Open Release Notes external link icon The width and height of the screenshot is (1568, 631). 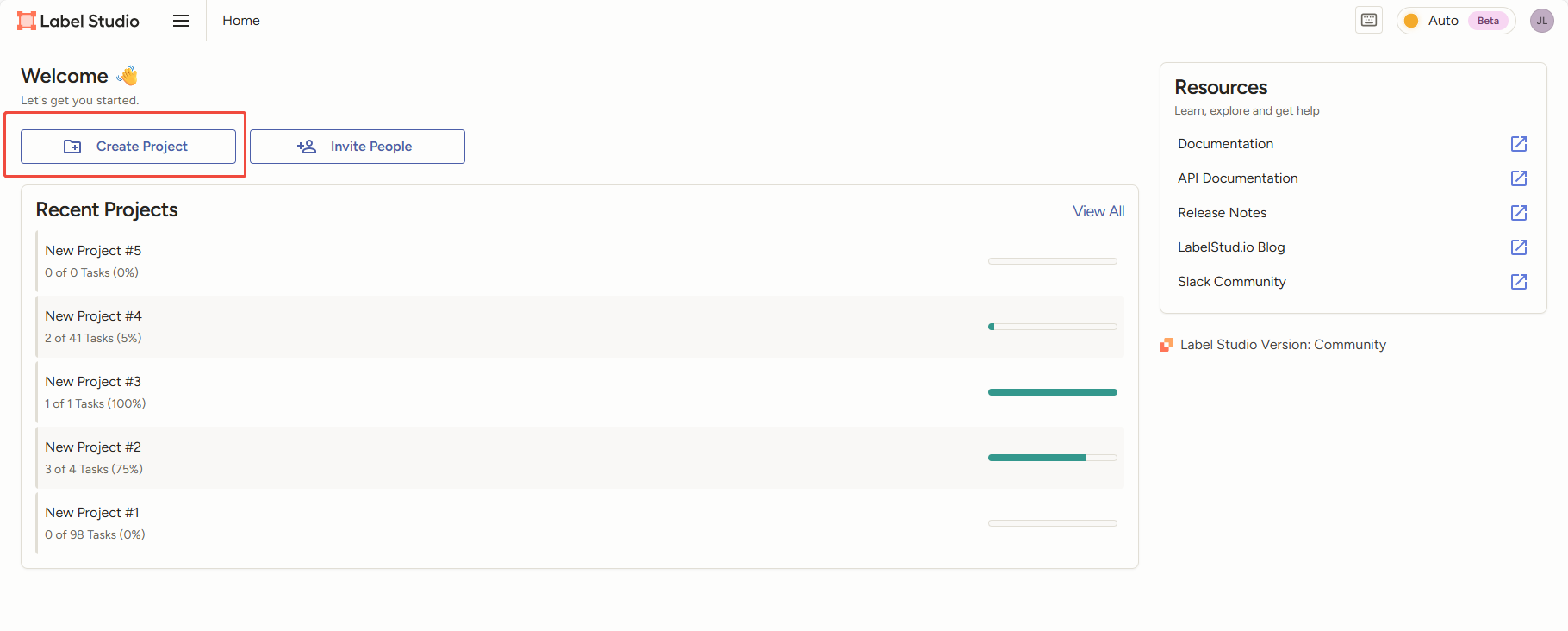coord(1519,213)
